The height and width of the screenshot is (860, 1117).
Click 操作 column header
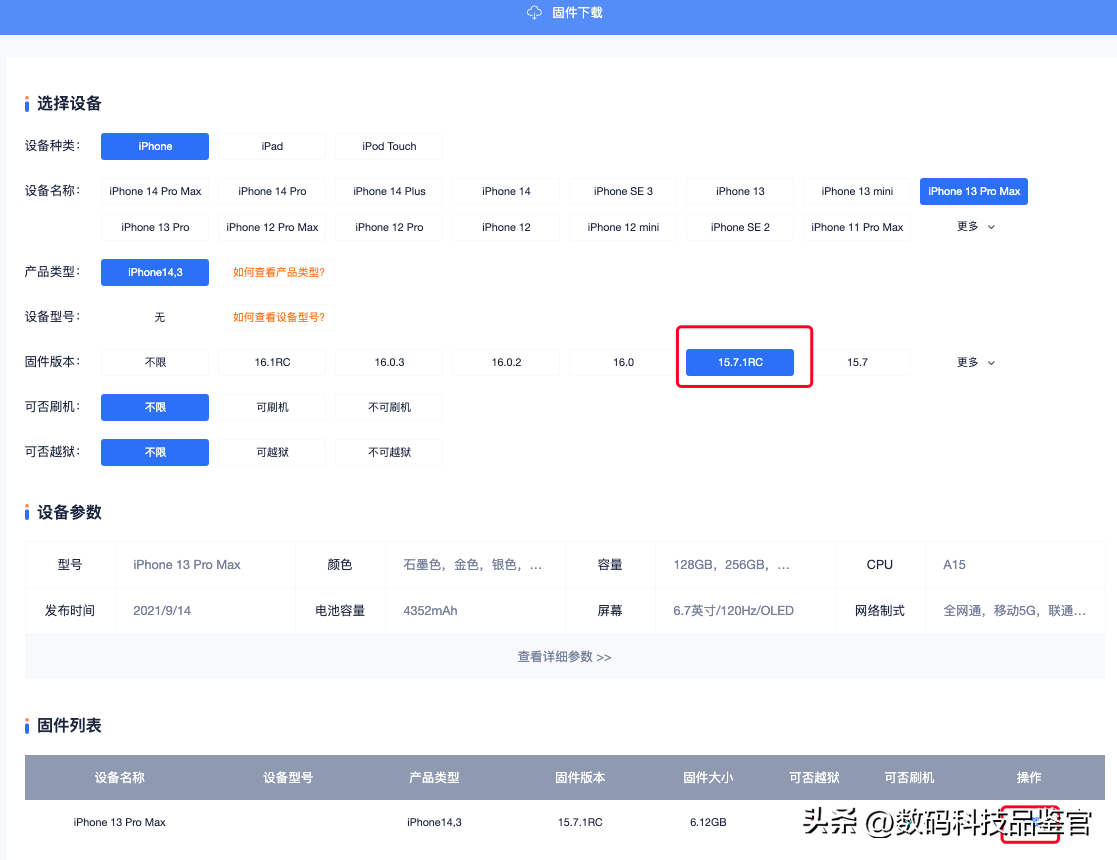click(1029, 777)
